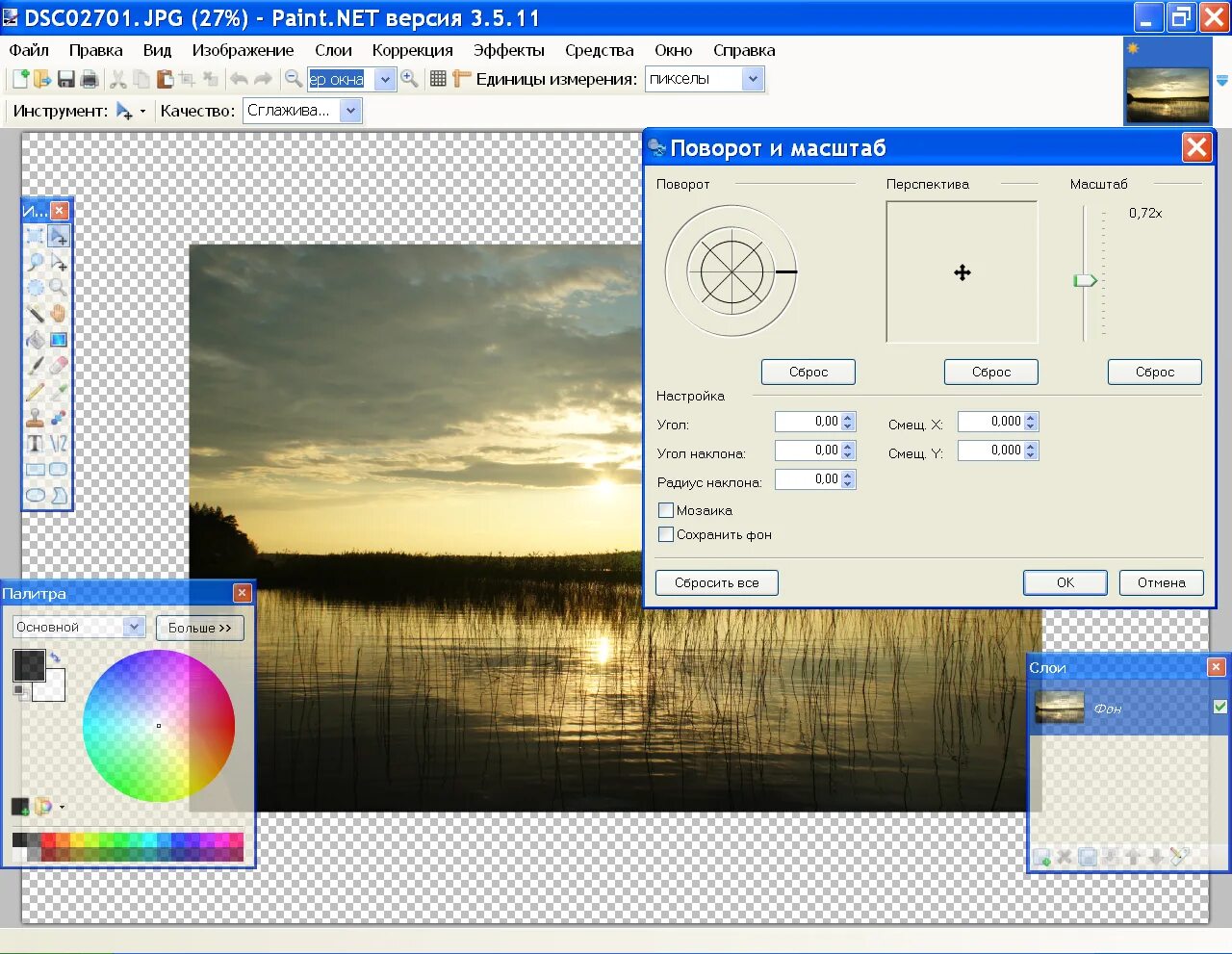Click Сброс under Масштаб slider
The image size is (1232, 954).
click(1155, 372)
